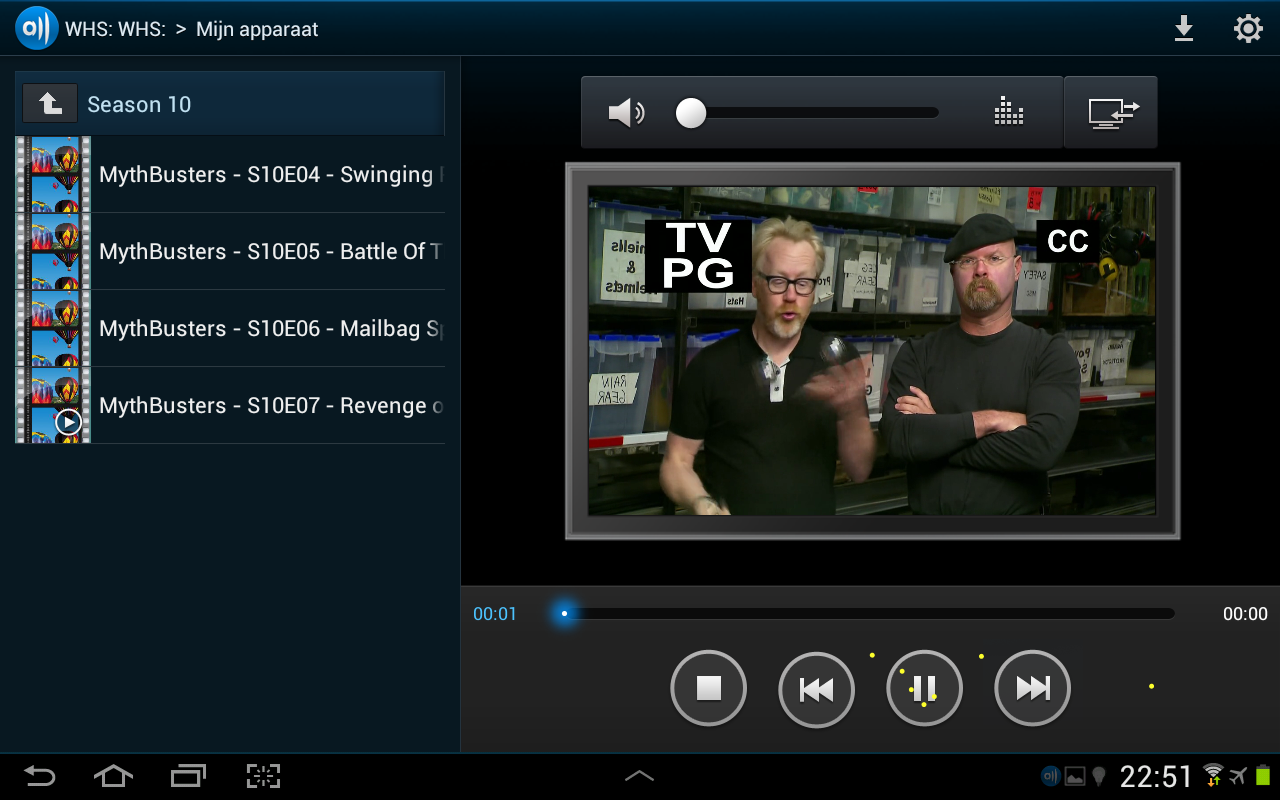Take a screenshot with capture icon
This screenshot has height=800, width=1280.
(x=263, y=776)
